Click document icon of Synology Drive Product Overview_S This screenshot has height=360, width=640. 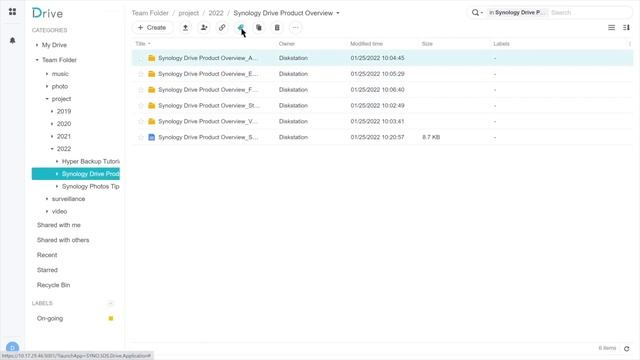pyautogui.click(x=151, y=138)
